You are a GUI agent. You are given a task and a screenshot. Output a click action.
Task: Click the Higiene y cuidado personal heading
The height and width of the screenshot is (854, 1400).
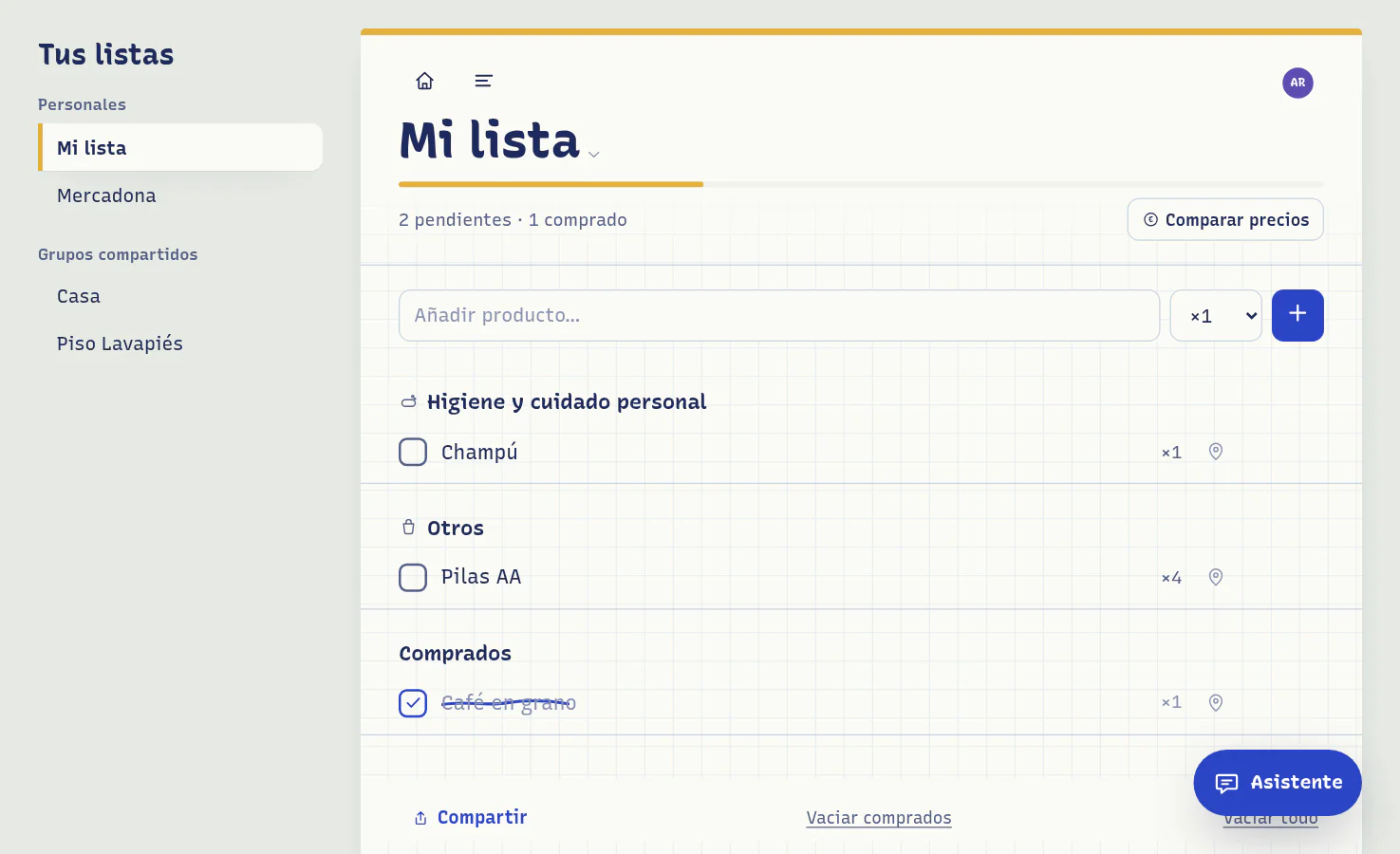click(x=567, y=402)
